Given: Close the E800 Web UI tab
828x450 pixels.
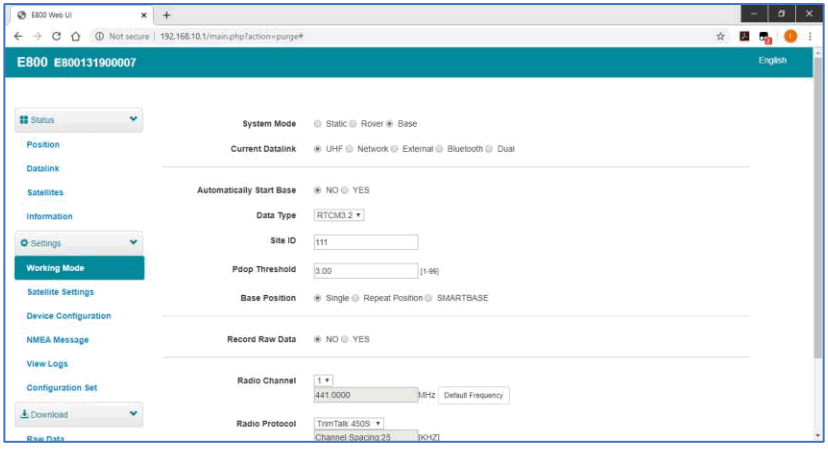Looking at the screenshot, I should coord(144,15).
